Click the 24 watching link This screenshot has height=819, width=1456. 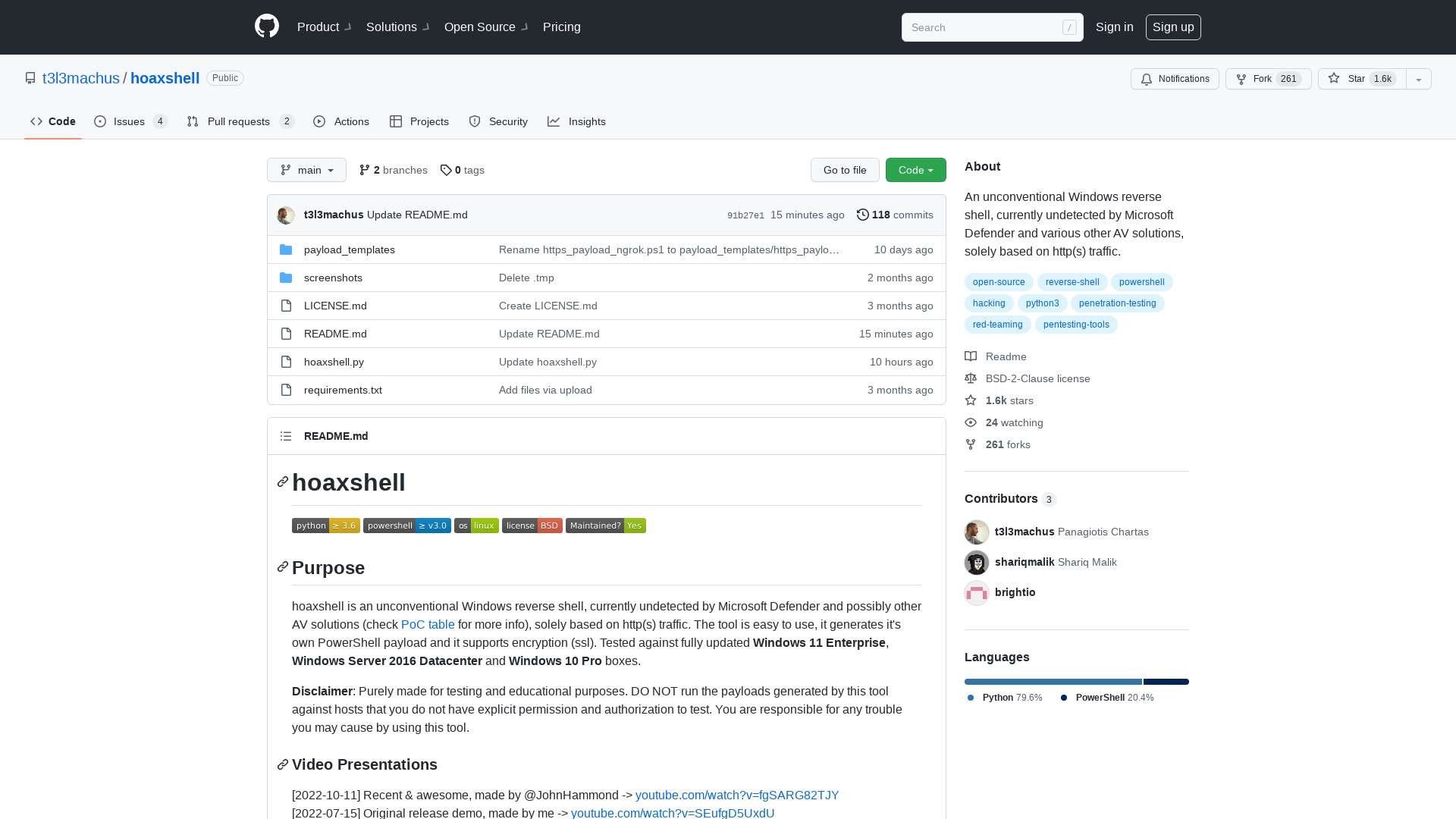click(x=1014, y=422)
